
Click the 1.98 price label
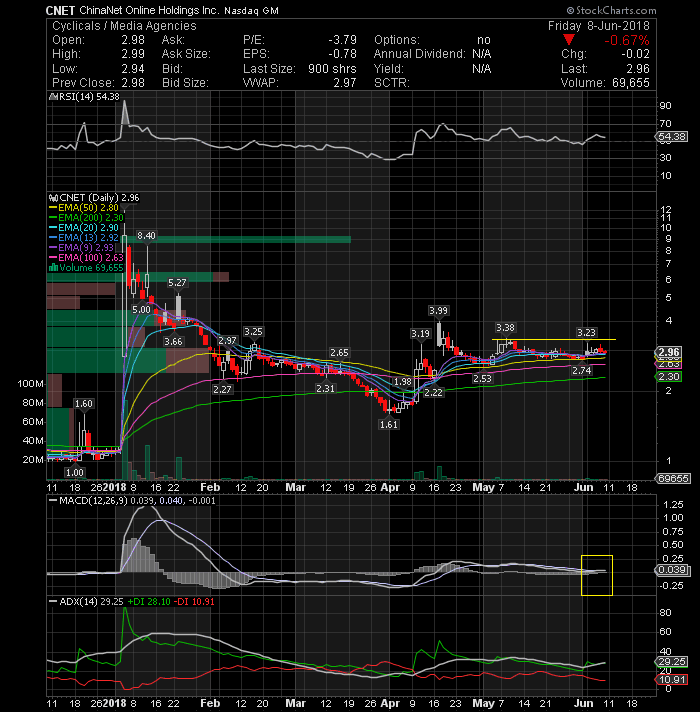click(x=403, y=381)
